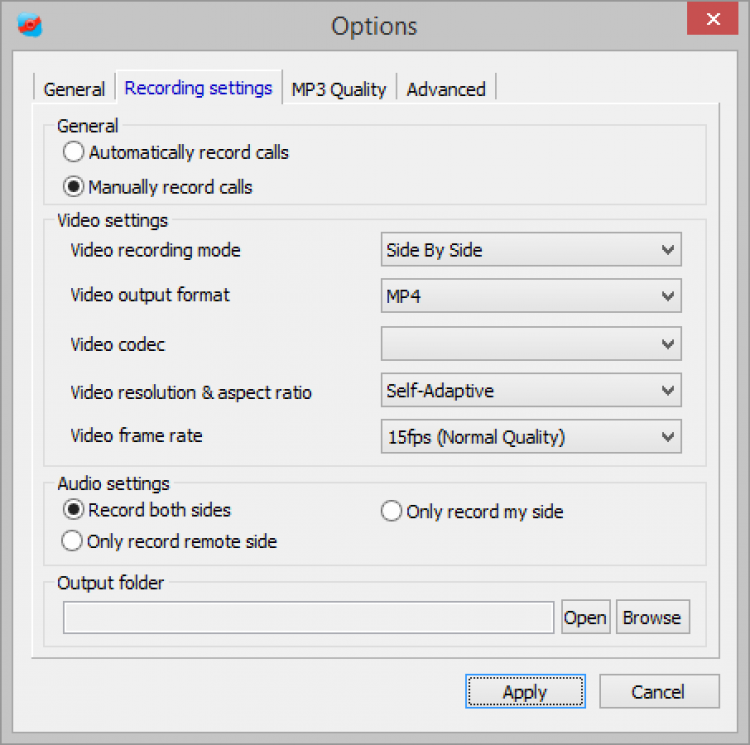Apply the recording settings
The image size is (750, 745).
(525, 692)
